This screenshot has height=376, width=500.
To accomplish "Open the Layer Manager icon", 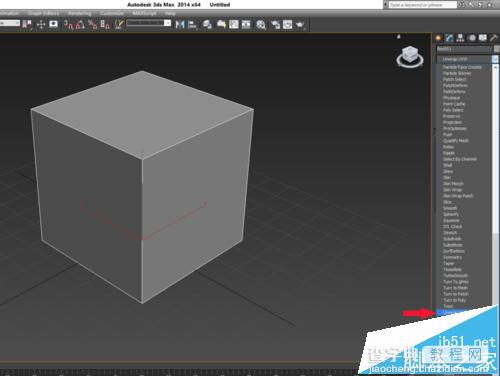I will point(207,24).
